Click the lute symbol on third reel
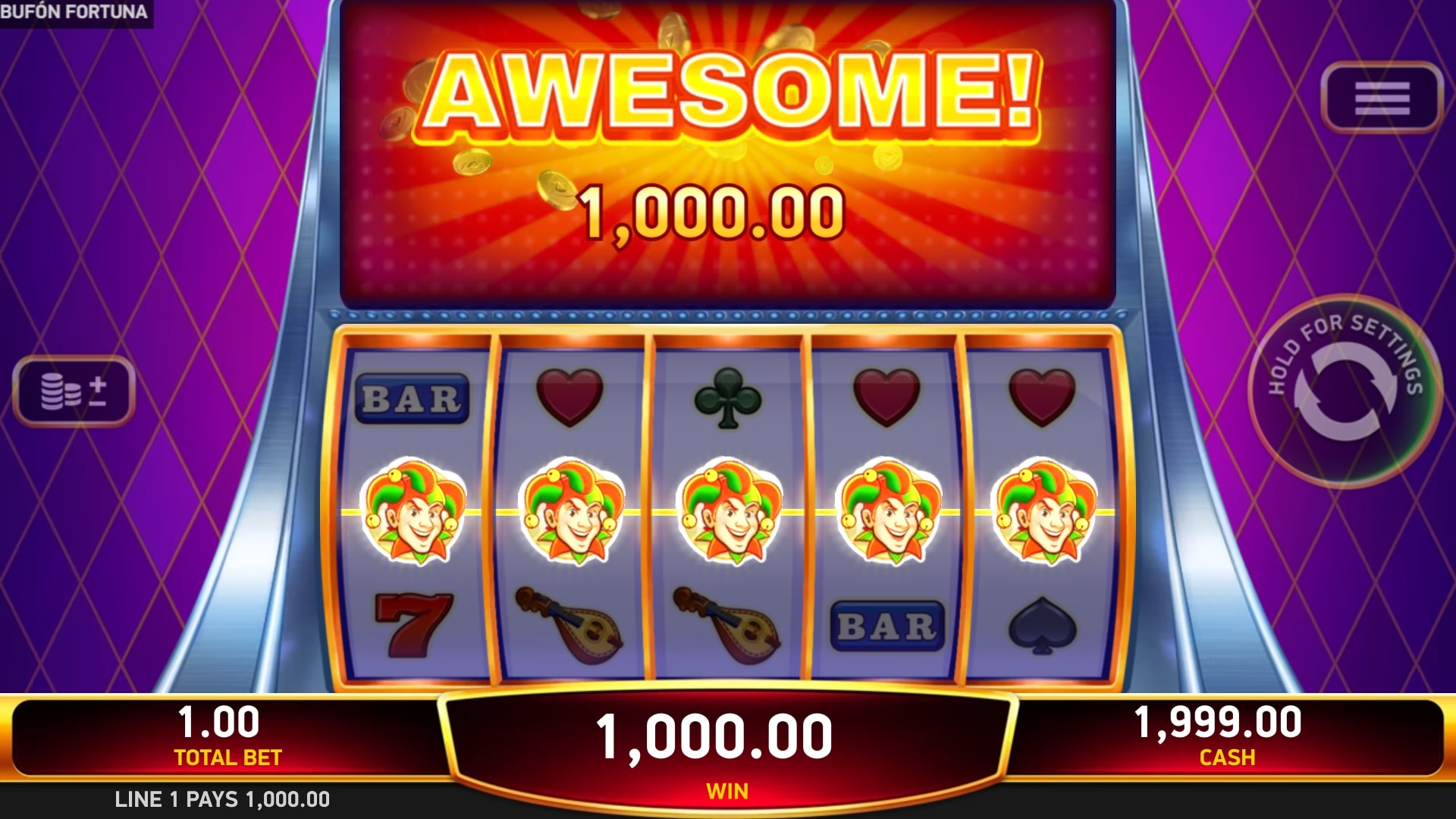Viewport: 1456px width, 819px height. [726, 625]
